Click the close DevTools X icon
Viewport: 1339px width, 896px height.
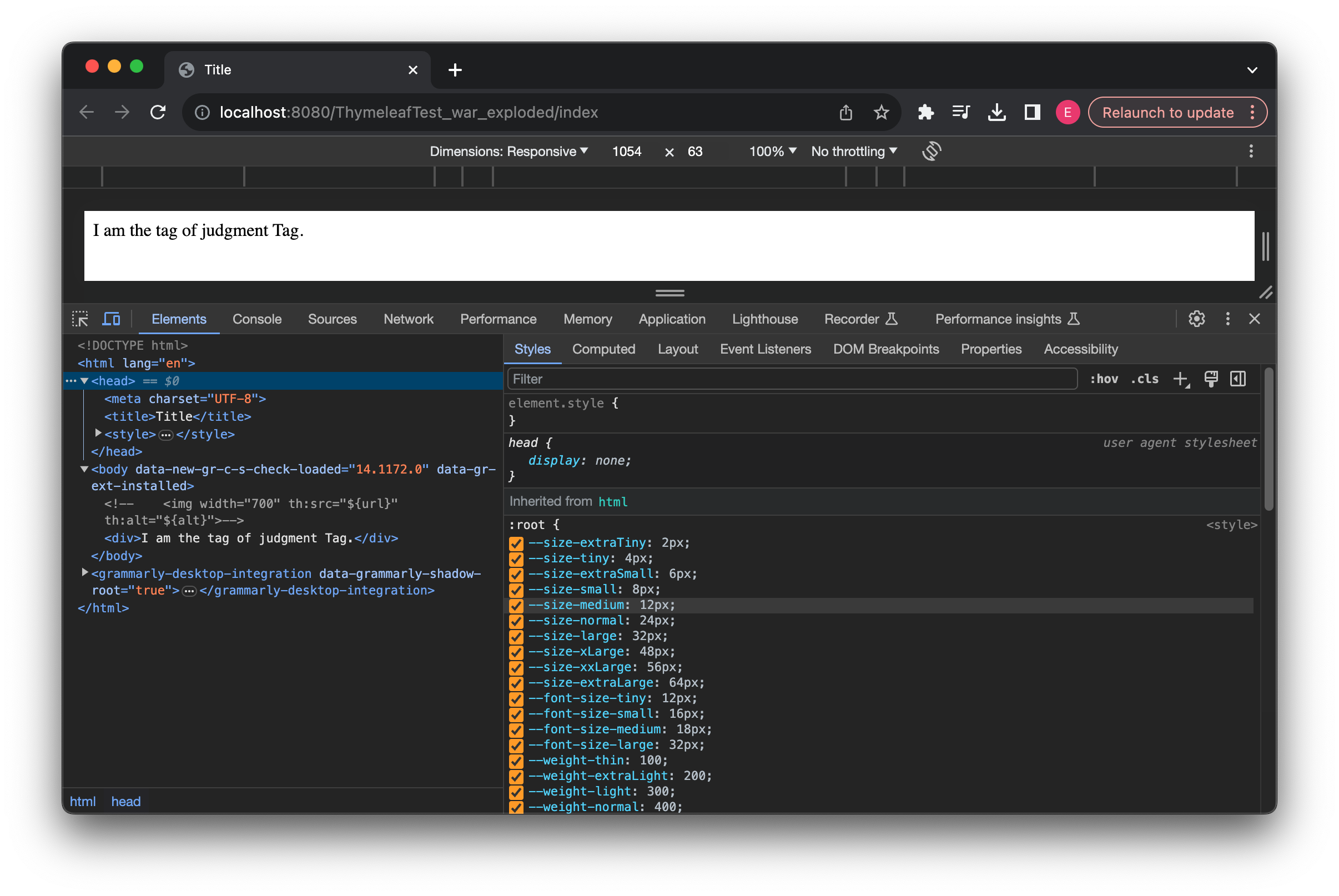coord(1254,318)
